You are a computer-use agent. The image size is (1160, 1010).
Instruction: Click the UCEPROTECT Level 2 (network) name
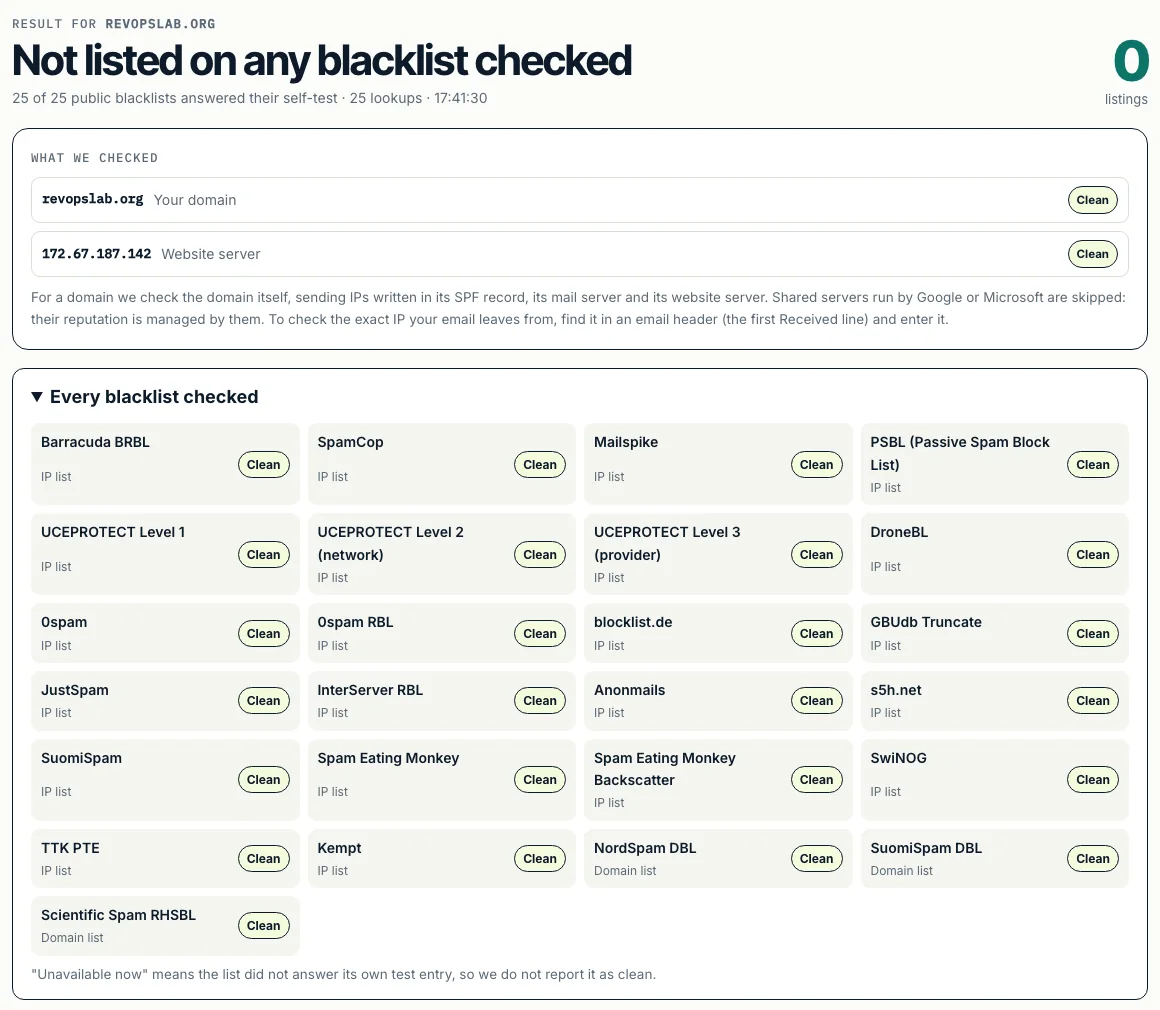391,543
